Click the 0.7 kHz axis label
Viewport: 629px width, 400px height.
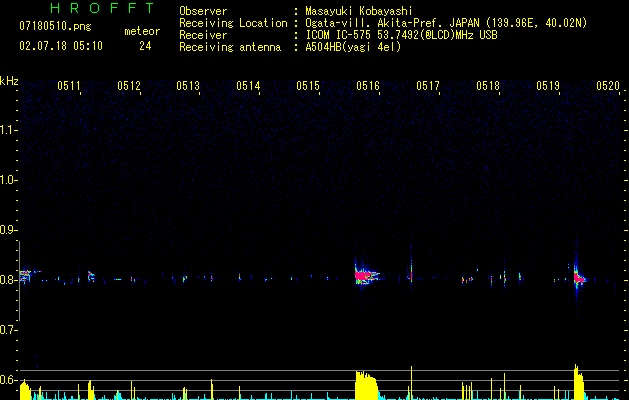pyautogui.click(x=8, y=330)
